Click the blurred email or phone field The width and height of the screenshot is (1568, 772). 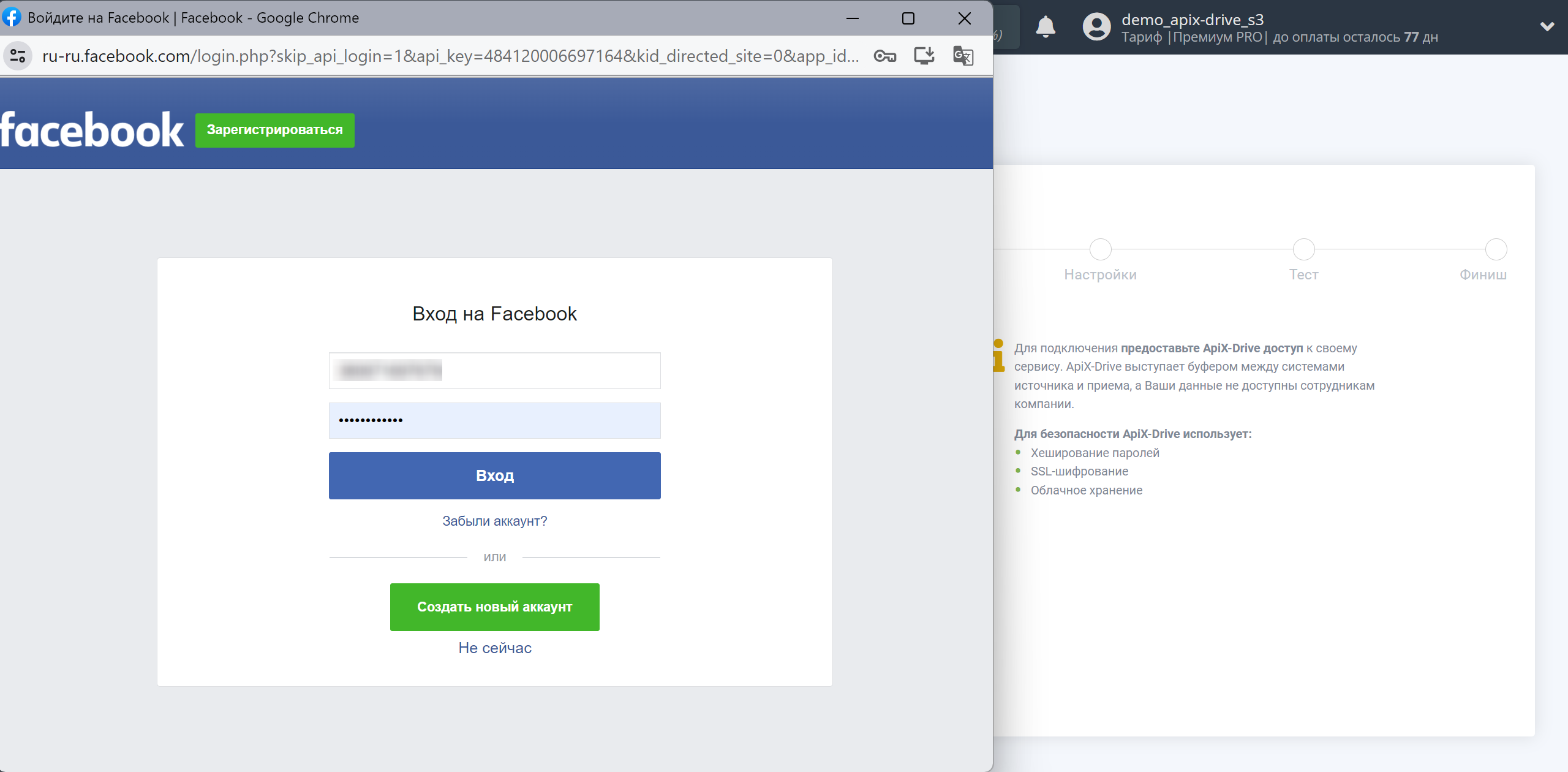pyautogui.click(x=494, y=370)
